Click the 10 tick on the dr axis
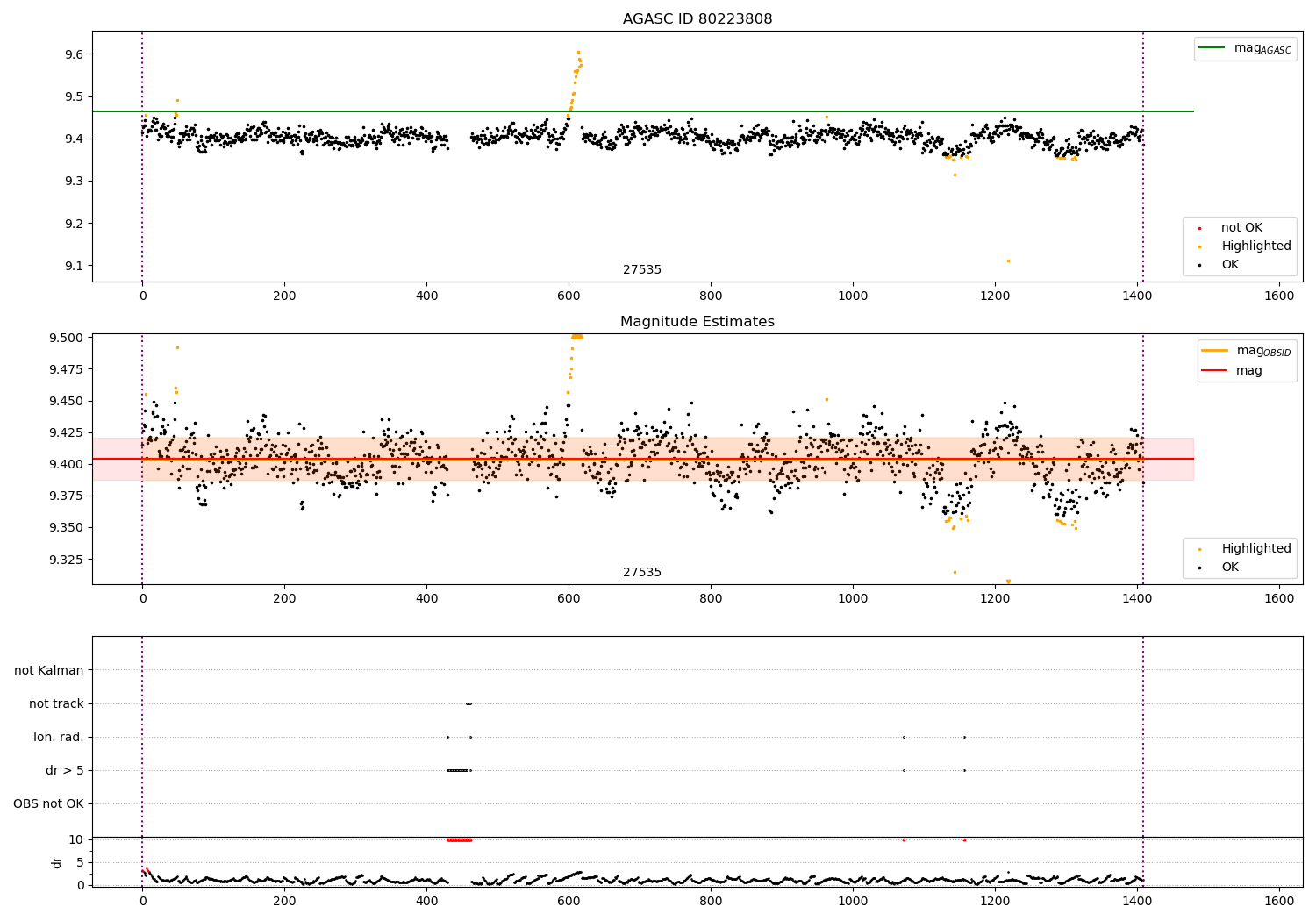Image resolution: width=1316 pixels, height=921 pixels. click(76, 839)
